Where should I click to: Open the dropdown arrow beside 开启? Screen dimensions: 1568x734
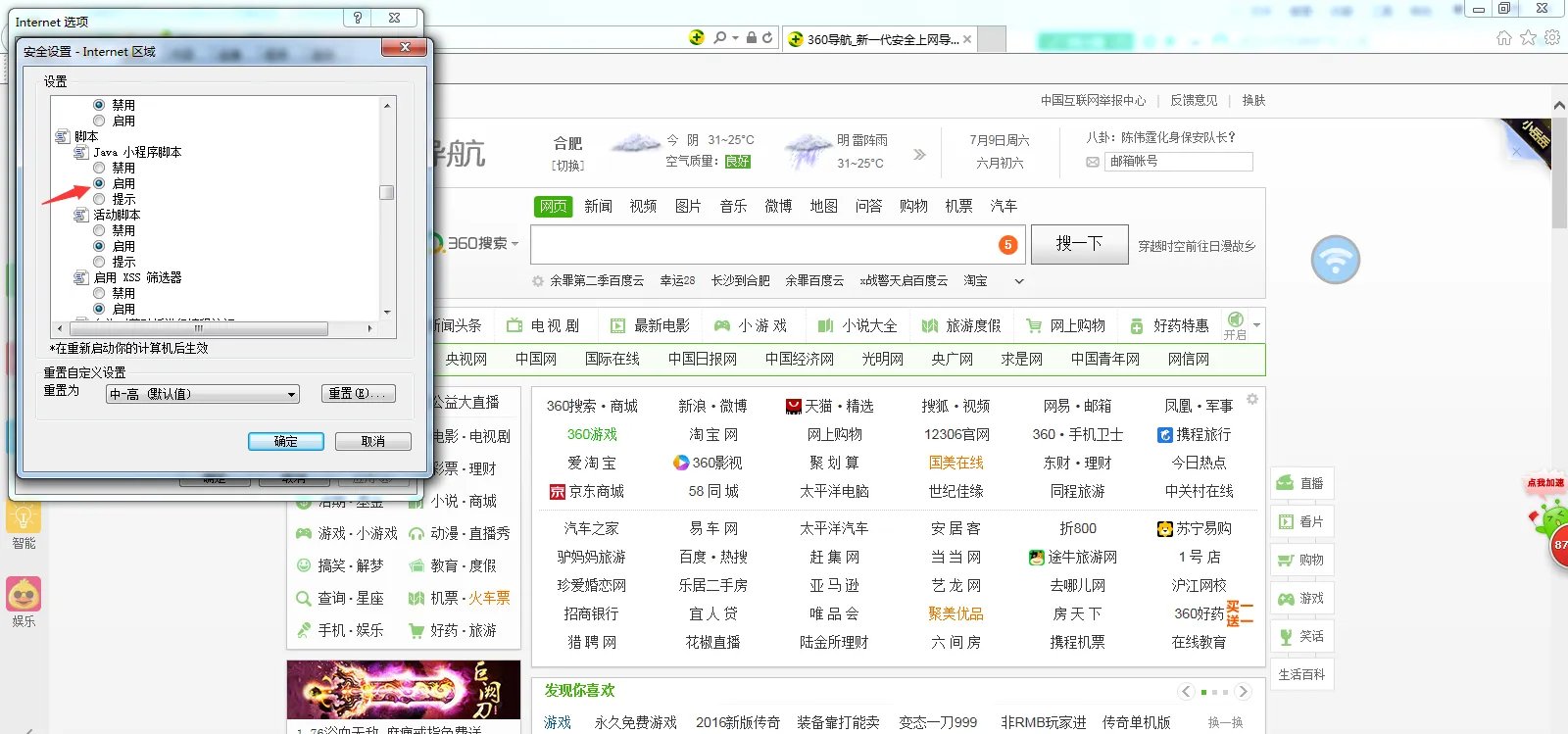(x=1256, y=325)
